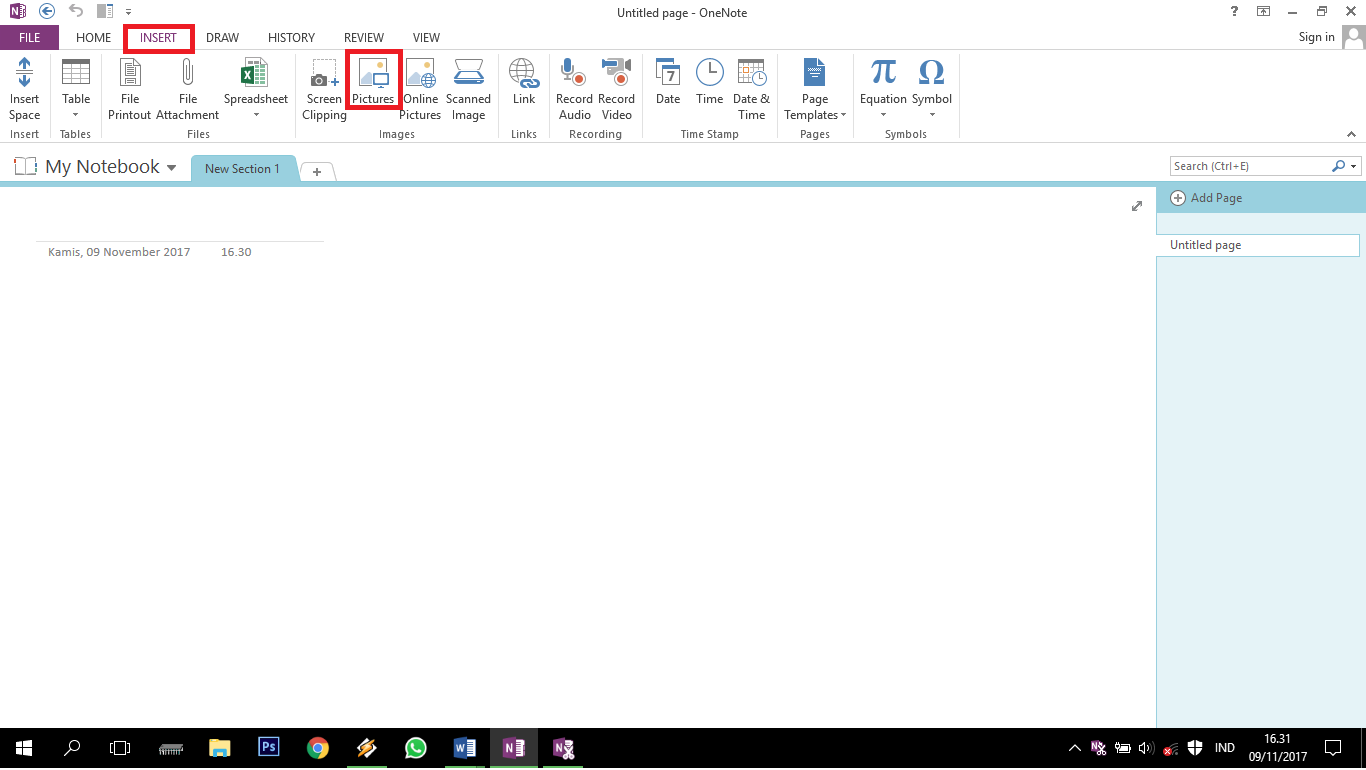Click in the Search (Ctrl+E) box
1366x770 pixels.
(x=1250, y=166)
